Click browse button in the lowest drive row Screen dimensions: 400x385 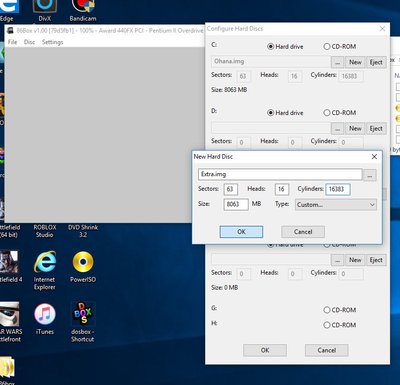tap(337, 260)
